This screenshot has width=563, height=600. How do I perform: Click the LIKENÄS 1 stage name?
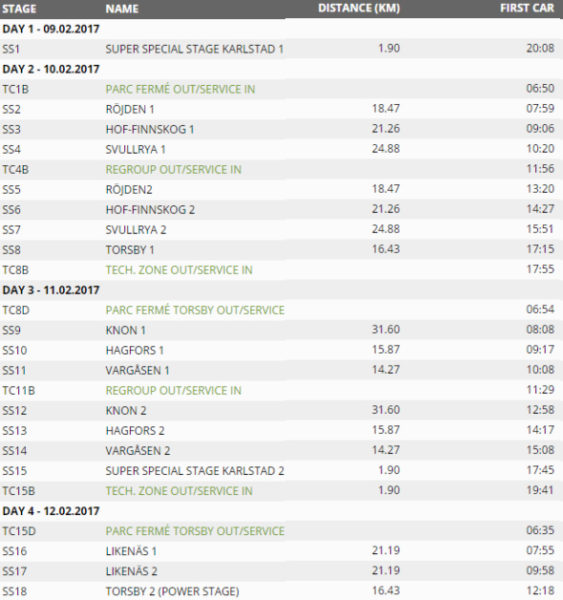pos(131,551)
